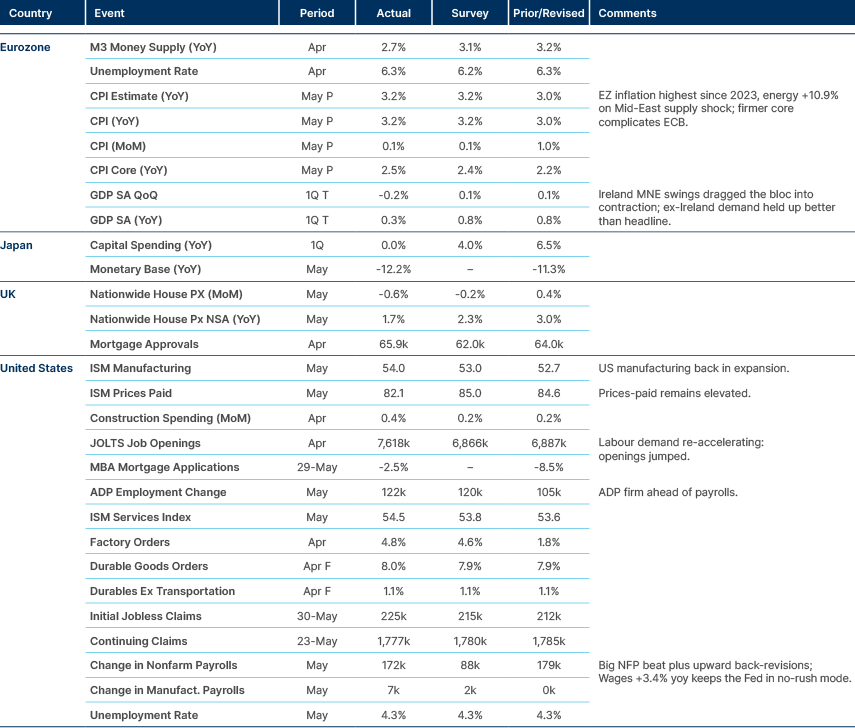The height and width of the screenshot is (728, 855).
Task: Select the GDP SA QoQ event
Action: [x=124, y=195]
